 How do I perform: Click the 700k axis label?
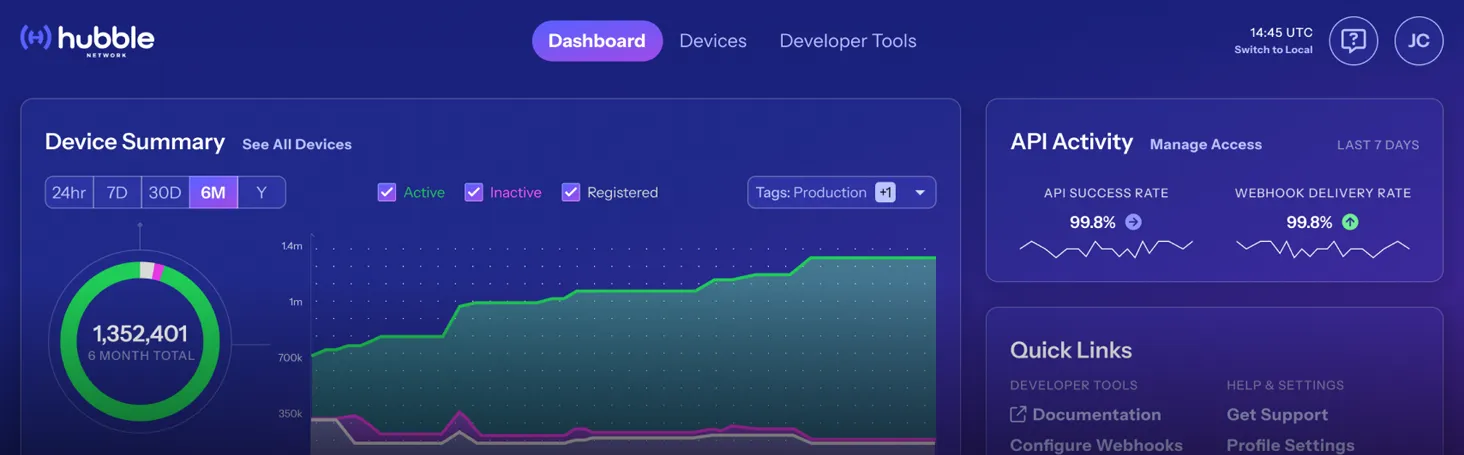coord(290,357)
